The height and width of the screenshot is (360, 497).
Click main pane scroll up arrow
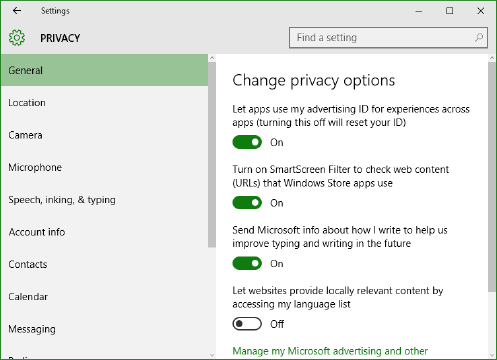click(x=492, y=58)
